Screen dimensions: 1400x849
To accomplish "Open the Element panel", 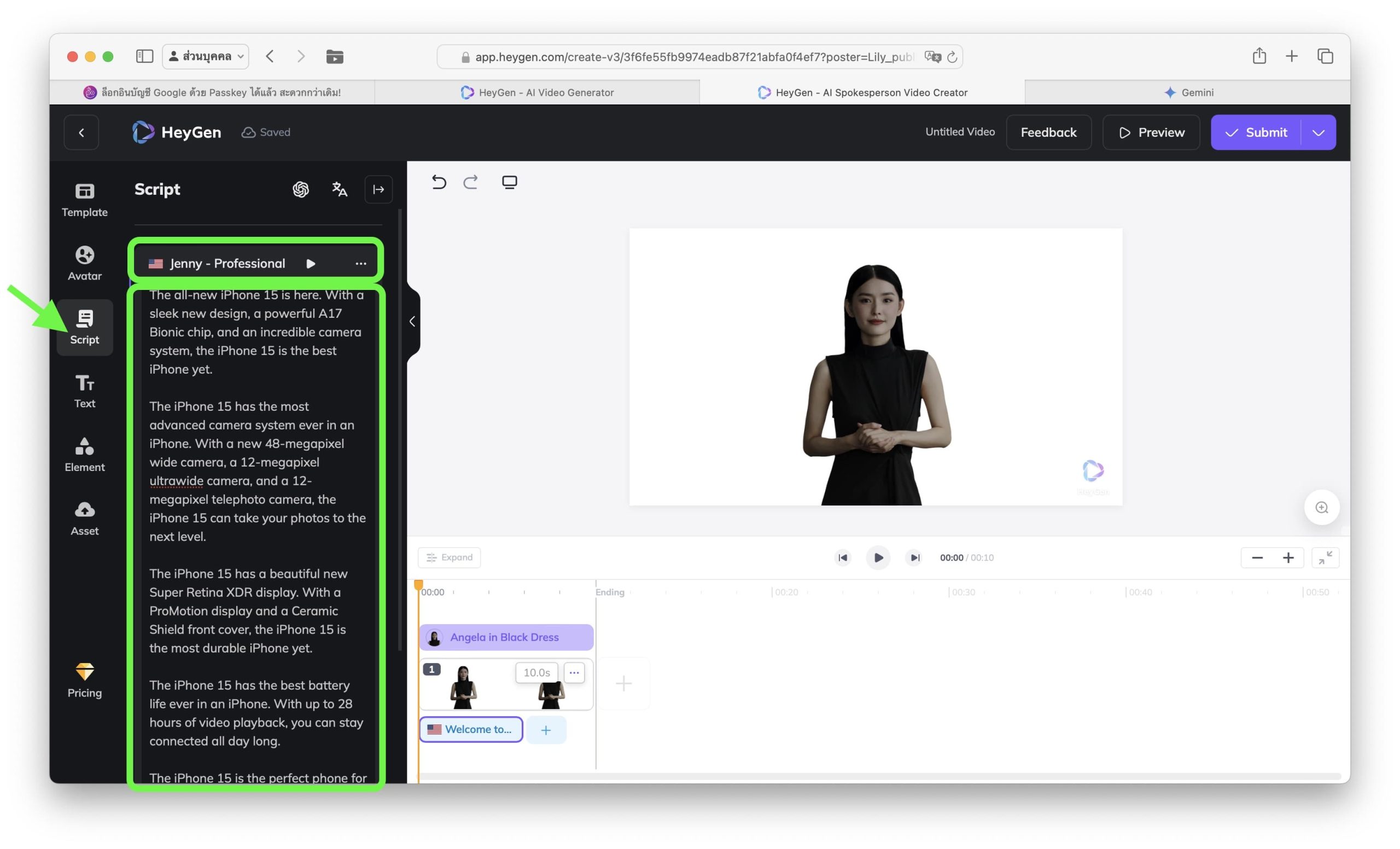I will coord(84,454).
